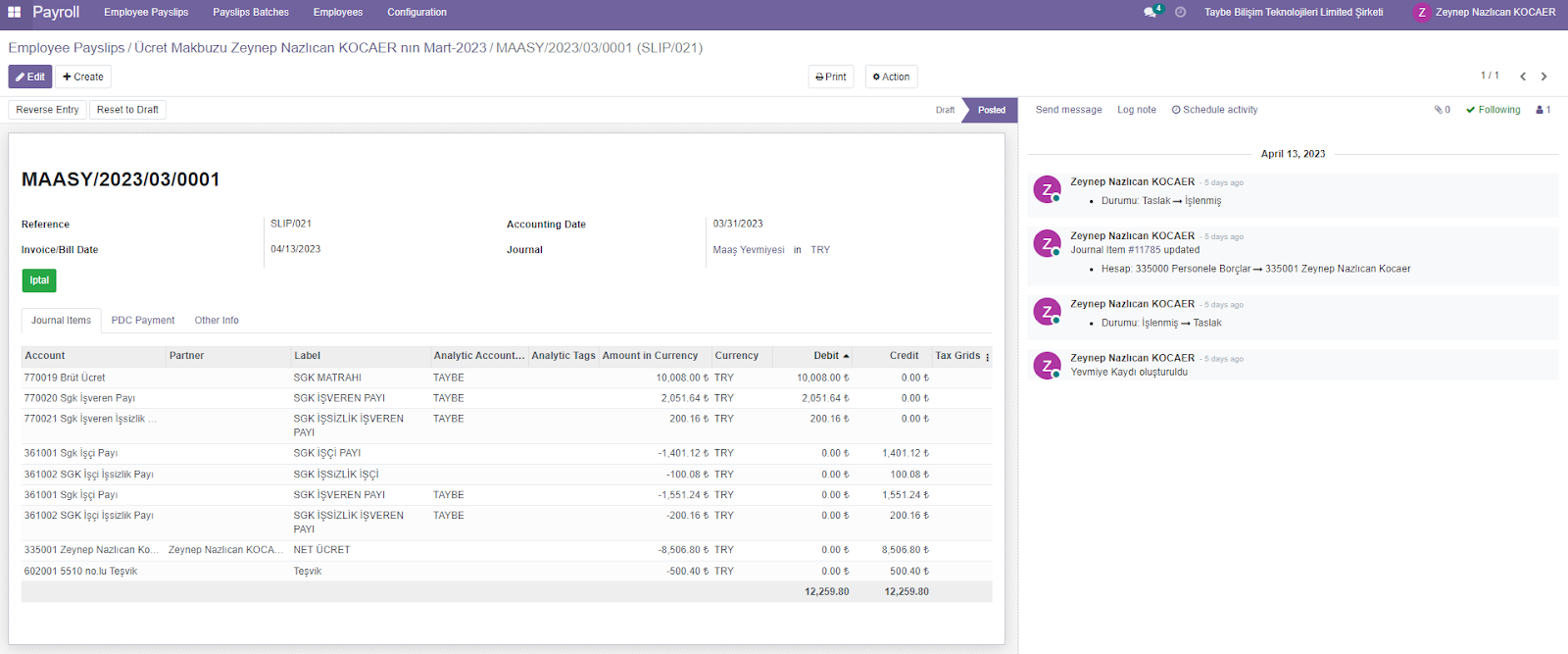Sort table by Debit column
Image resolution: width=1568 pixels, height=654 pixels.
tap(826, 356)
